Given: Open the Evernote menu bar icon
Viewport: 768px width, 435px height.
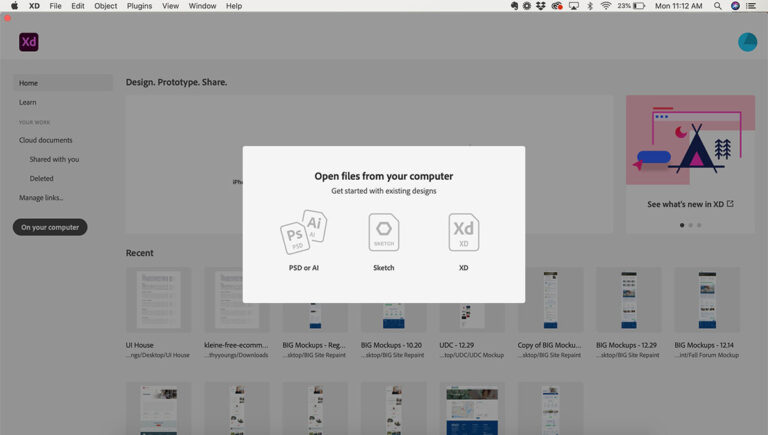Looking at the screenshot, I should coord(514,6).
